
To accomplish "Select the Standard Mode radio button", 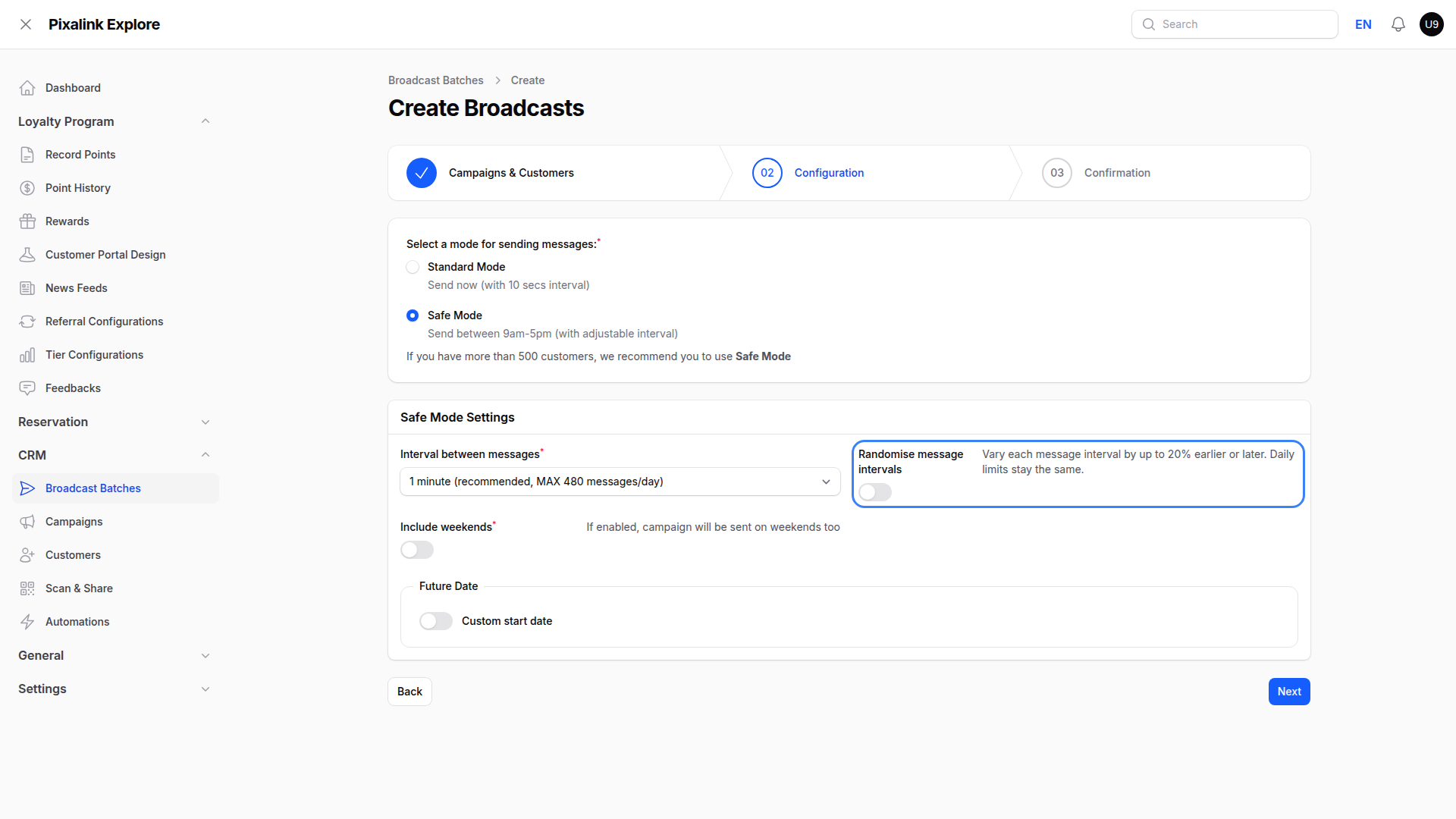I will pos(413,267).
